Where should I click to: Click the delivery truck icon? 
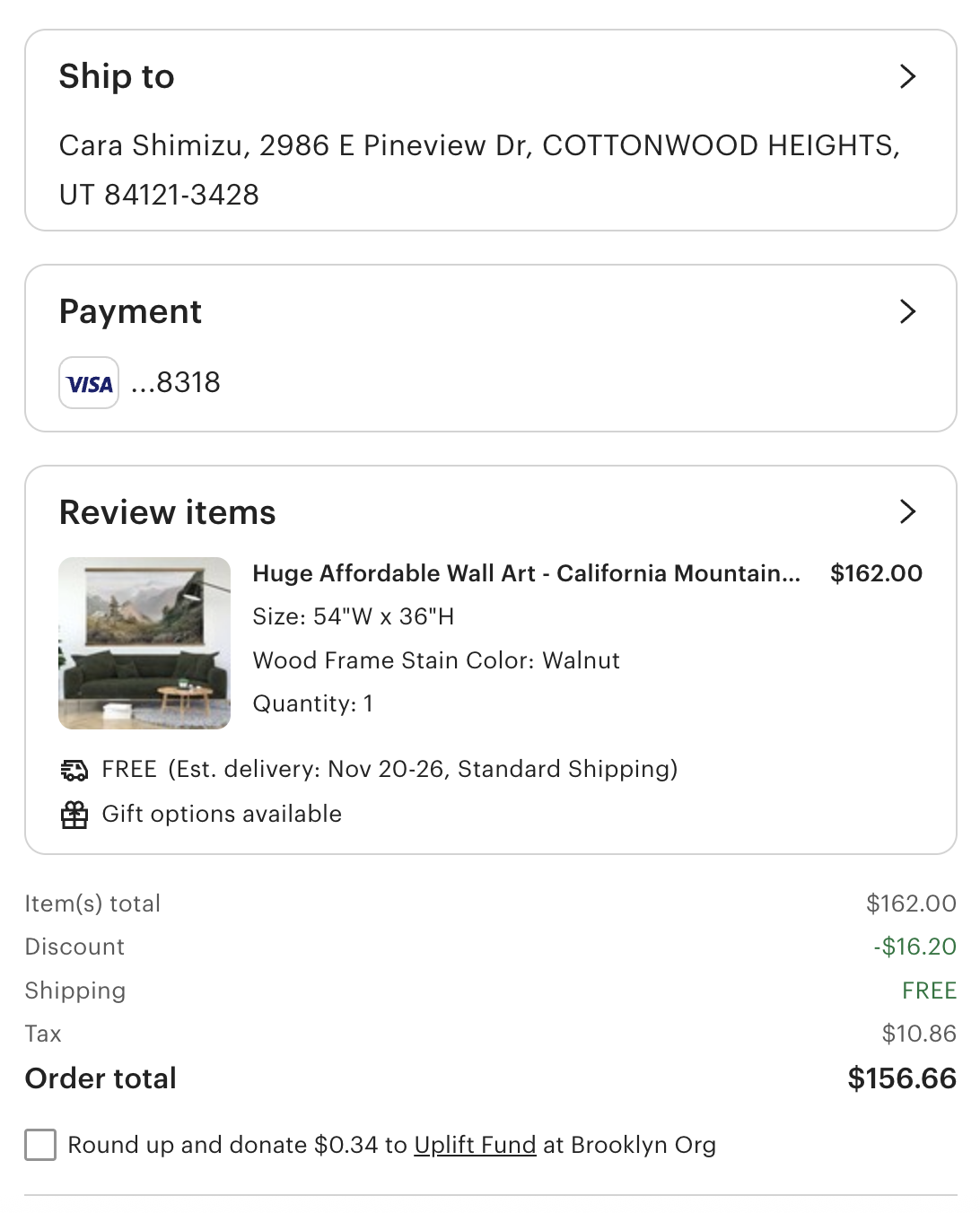click(x=74, y=770)
